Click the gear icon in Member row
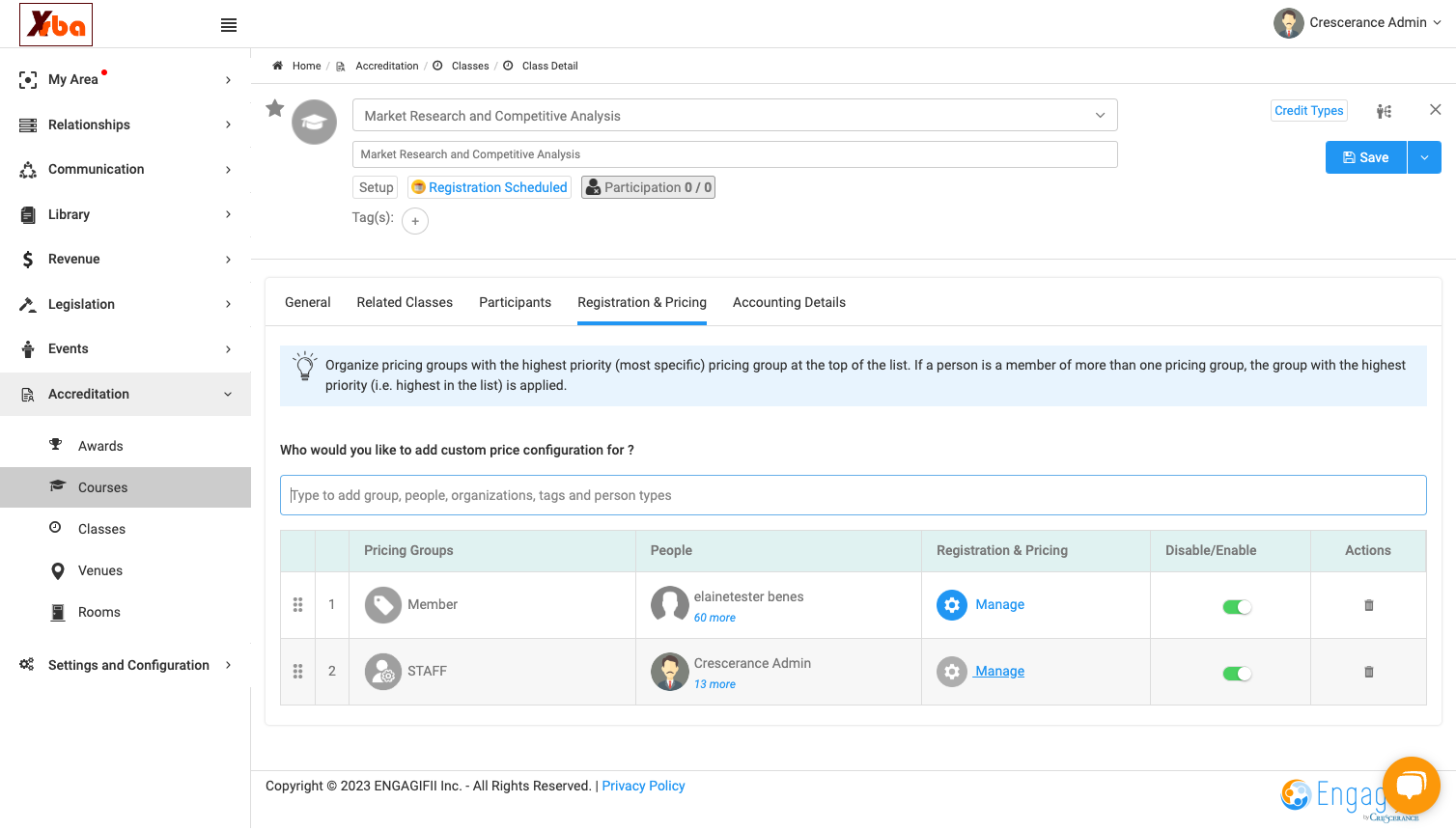Image resolution: width=1456 pixels, height=830 pixels. [952, 605]
